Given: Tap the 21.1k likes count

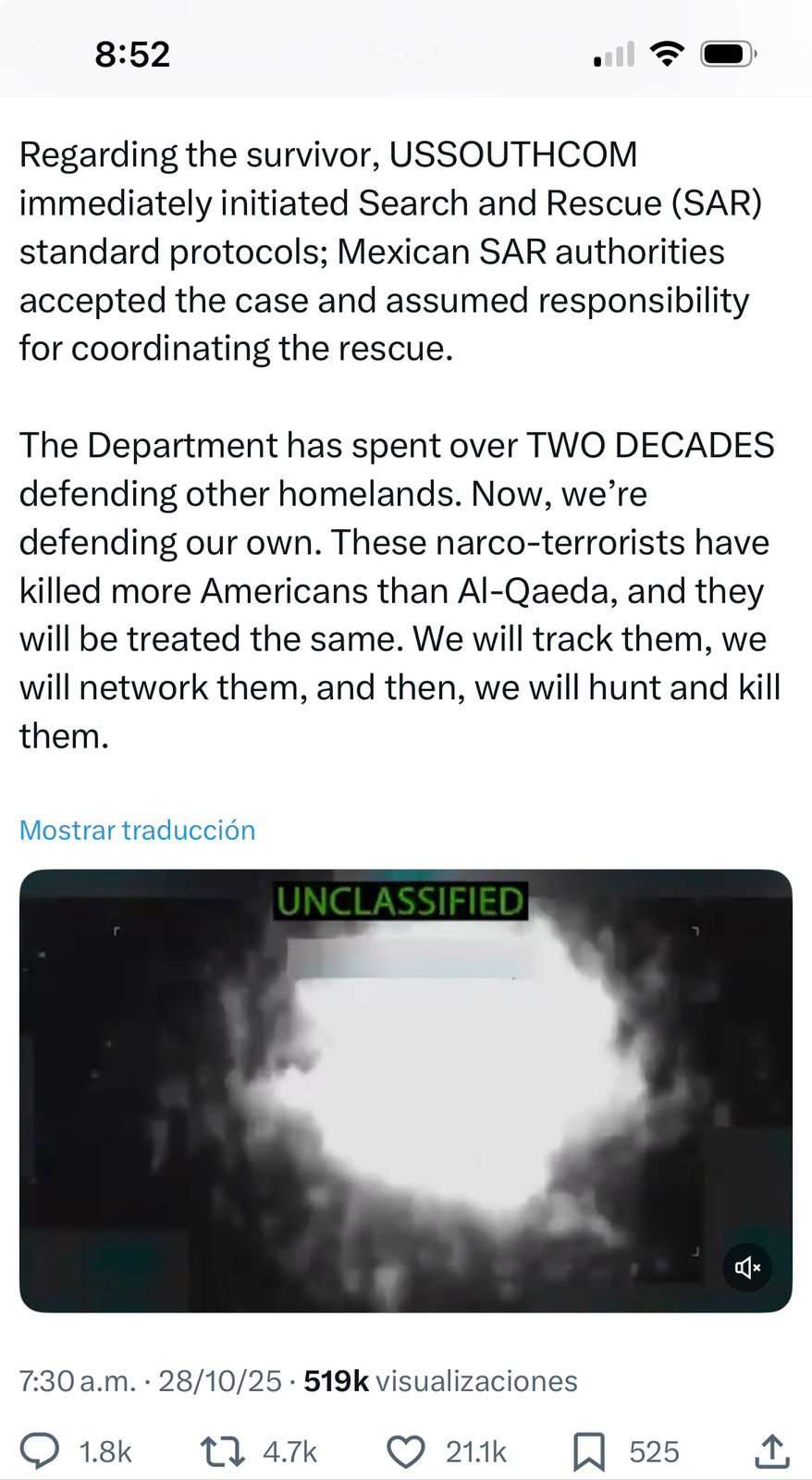Looking at the screenshot, I should coord(476,1452).
